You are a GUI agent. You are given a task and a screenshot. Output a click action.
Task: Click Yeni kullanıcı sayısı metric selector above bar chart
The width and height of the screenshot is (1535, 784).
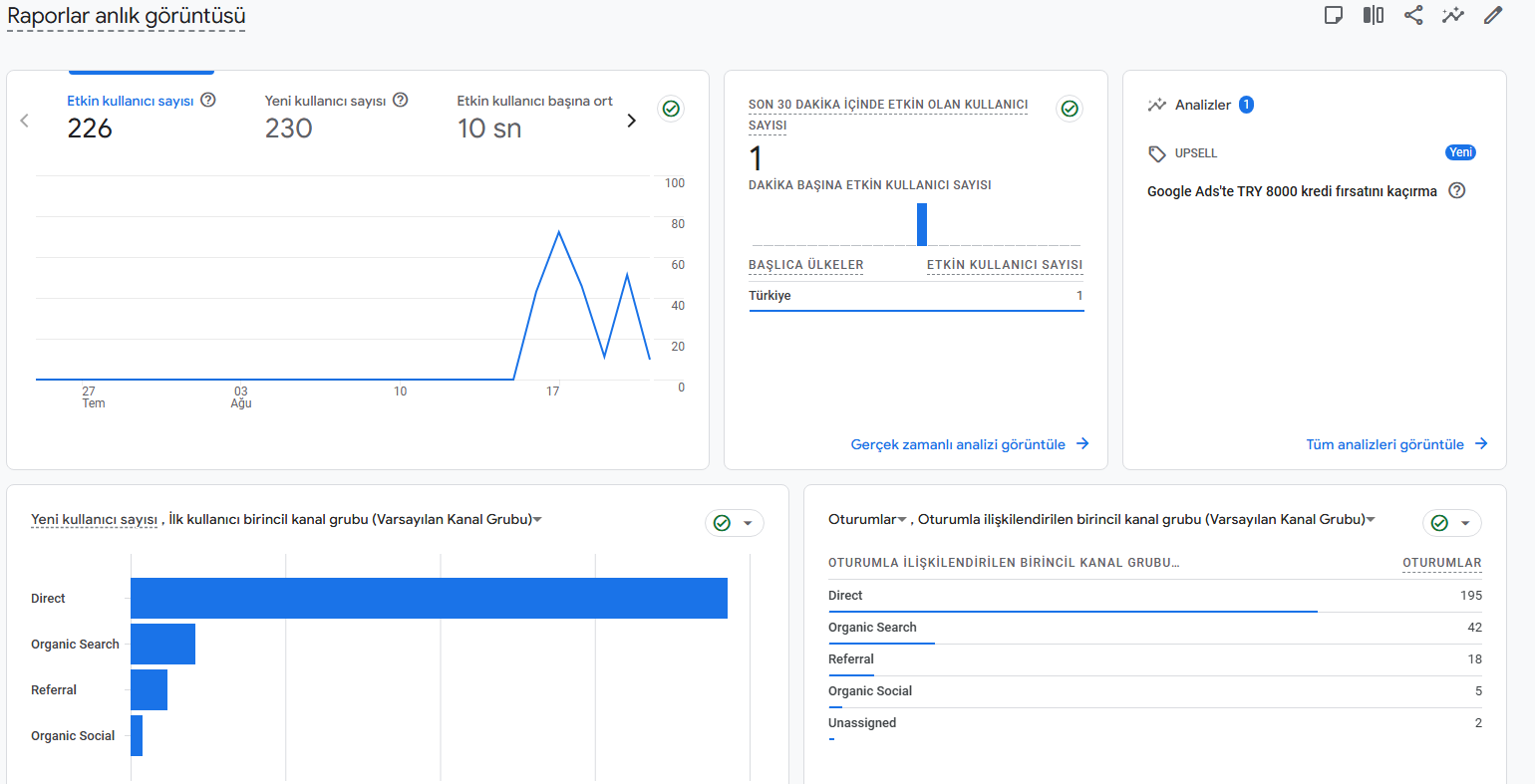94,519
